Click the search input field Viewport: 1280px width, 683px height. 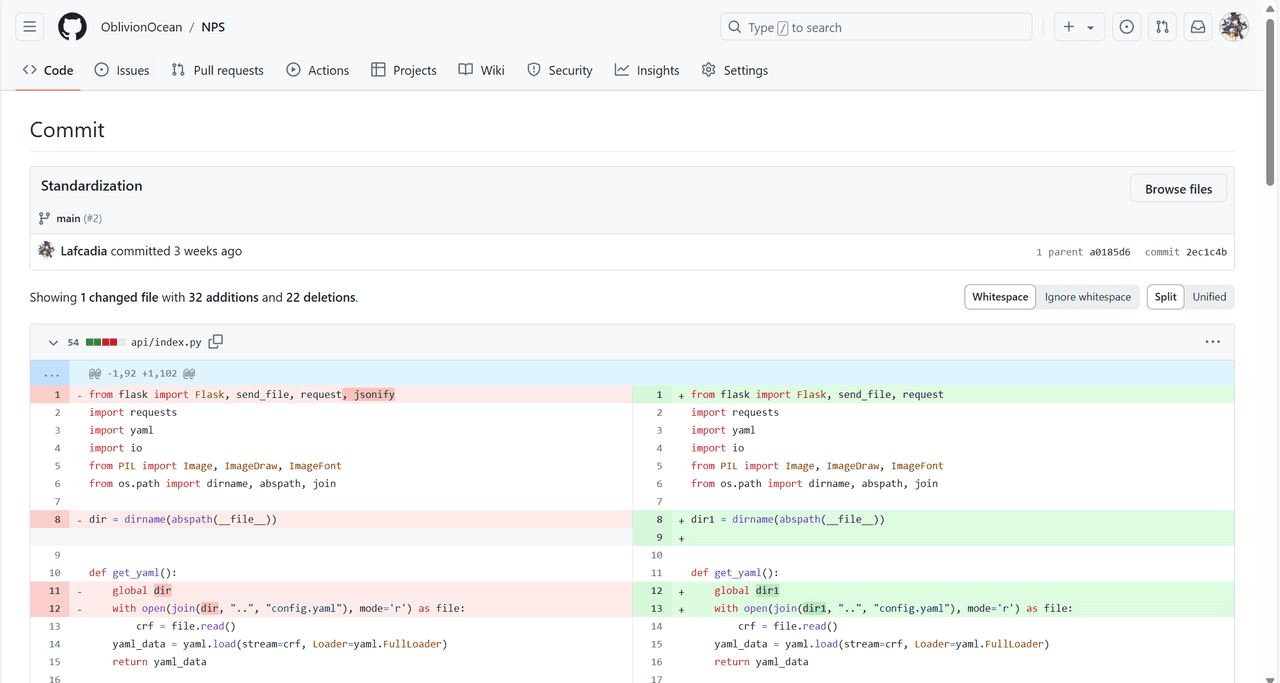[x=876, y=27]
